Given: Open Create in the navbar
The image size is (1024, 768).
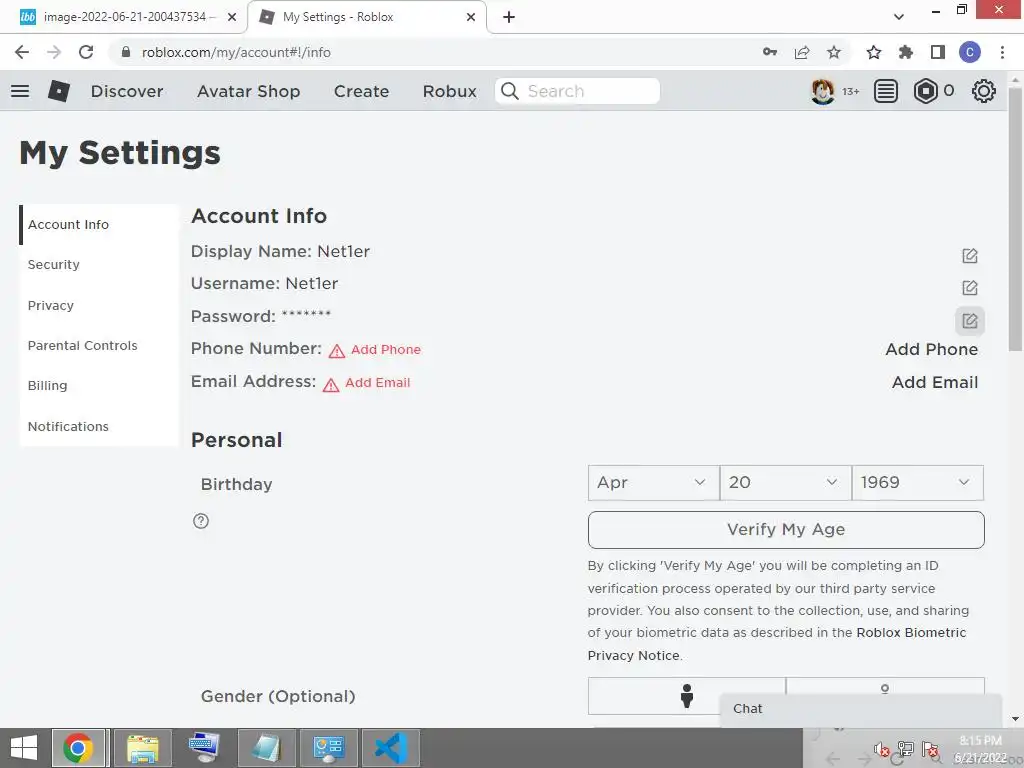Looking at the screenshot, I should pyautogui.click(x=361, y=91).
